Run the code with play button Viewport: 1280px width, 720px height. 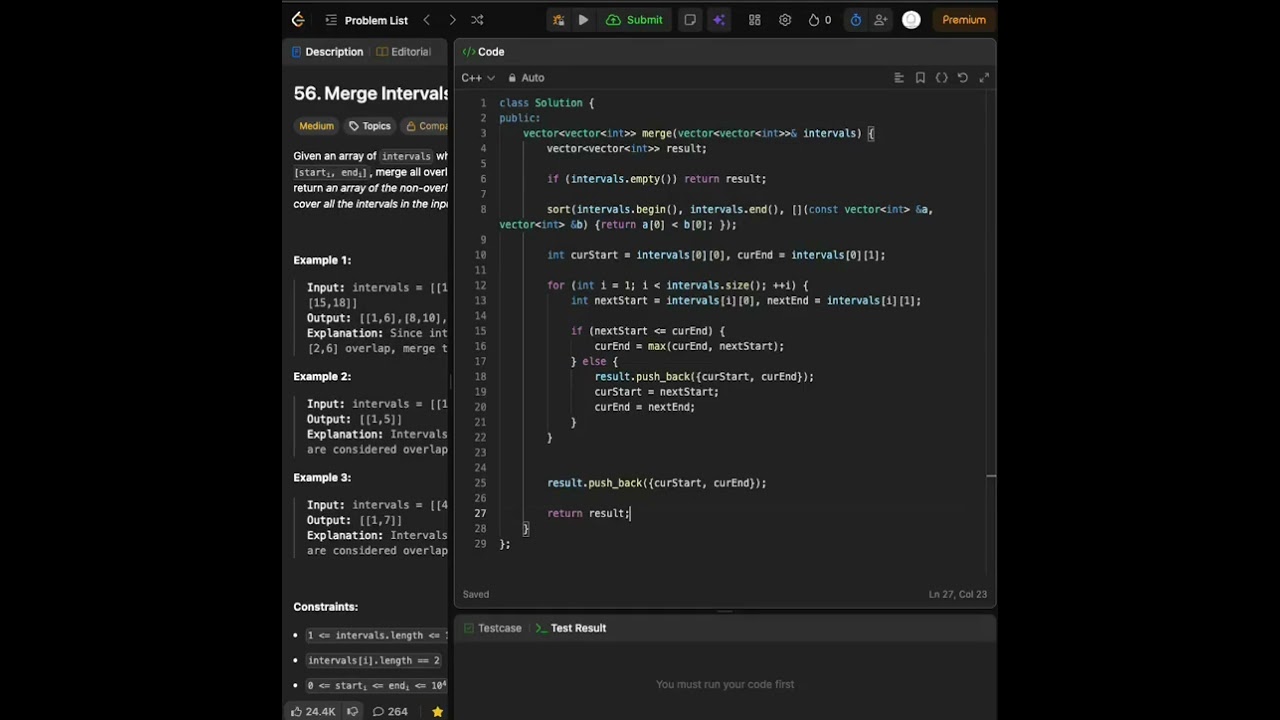pos(583,20)
